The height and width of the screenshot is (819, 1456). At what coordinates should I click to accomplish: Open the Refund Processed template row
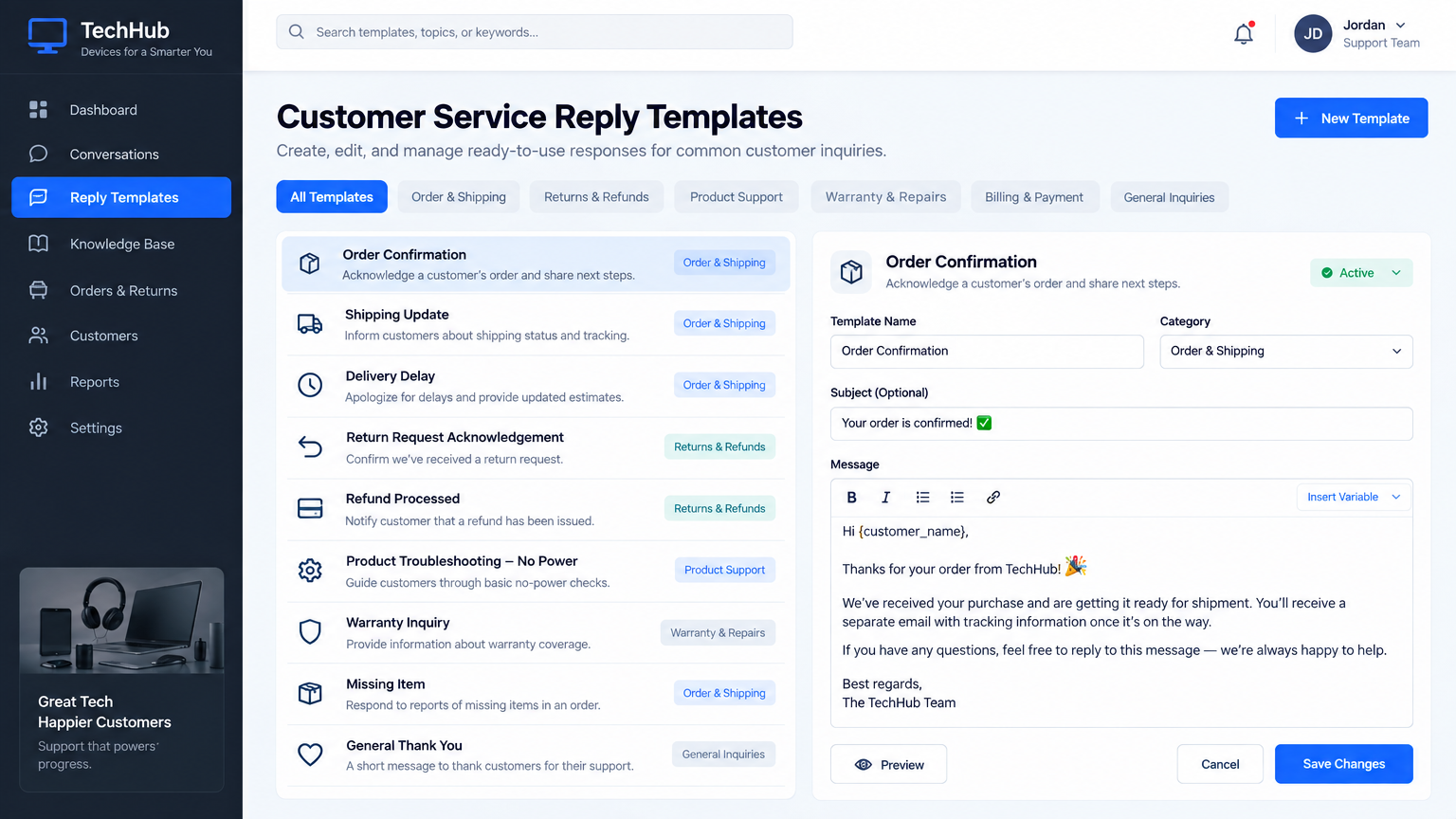tap(536, 510)
